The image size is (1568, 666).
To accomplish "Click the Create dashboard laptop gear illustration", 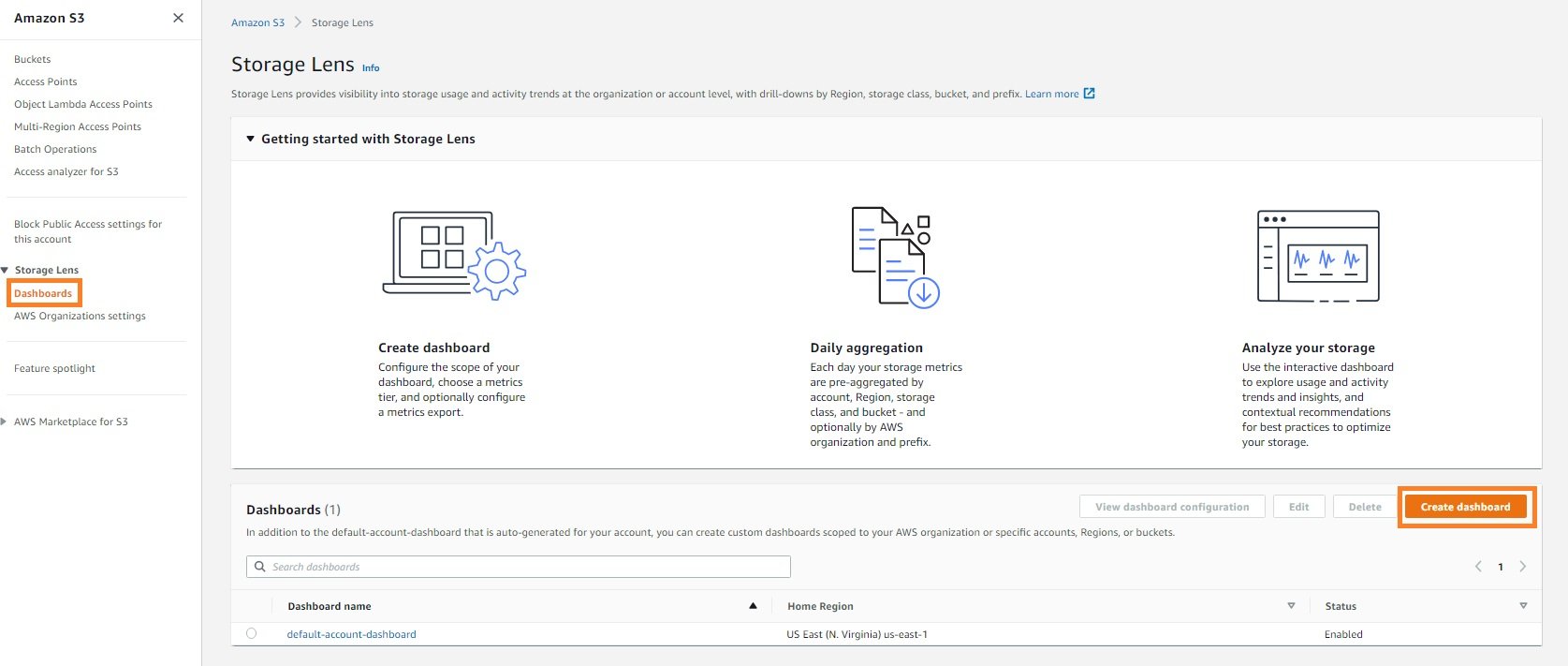I will point(454,255).
